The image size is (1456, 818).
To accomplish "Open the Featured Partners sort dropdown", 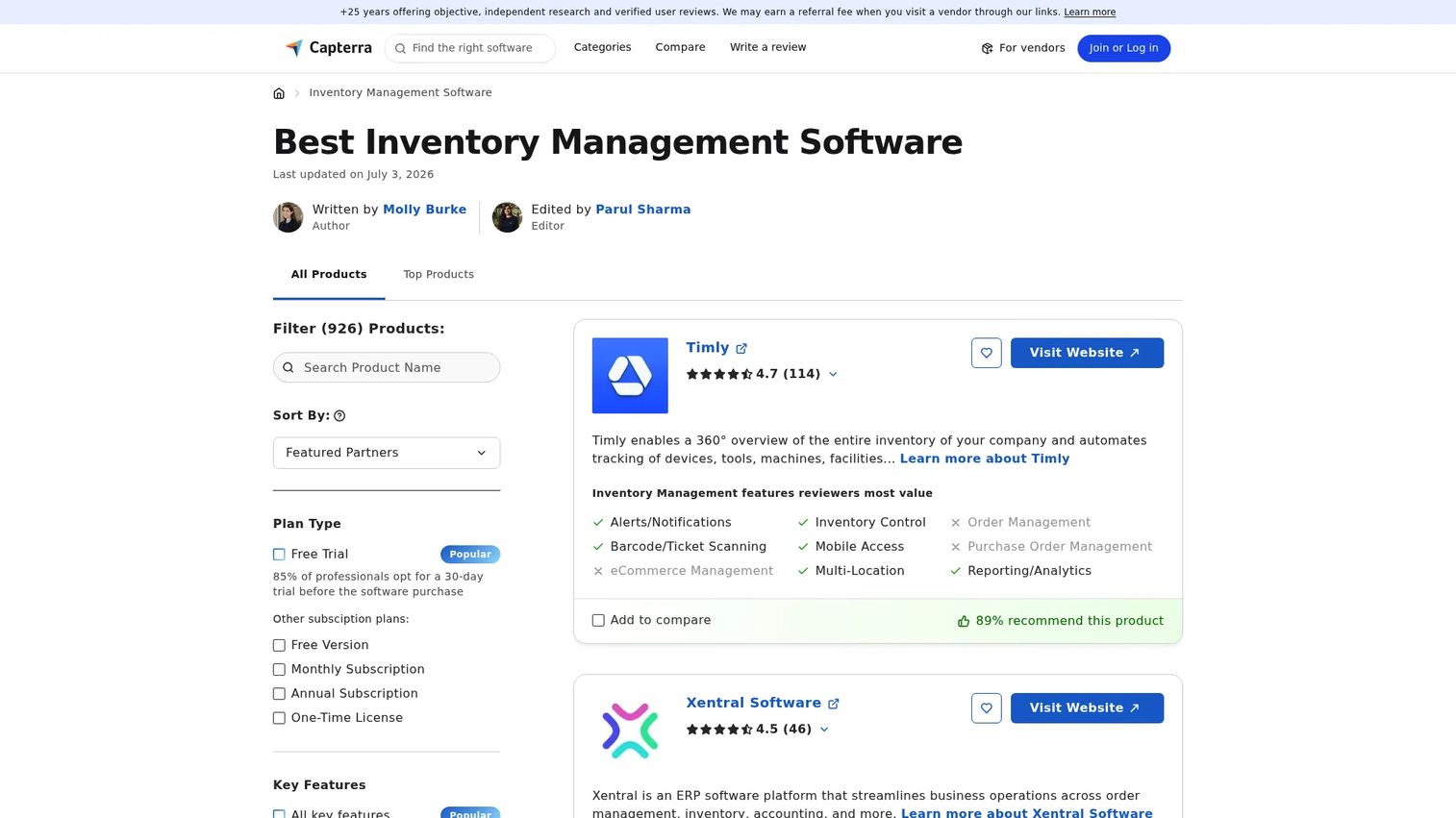I will pos(387,453).
